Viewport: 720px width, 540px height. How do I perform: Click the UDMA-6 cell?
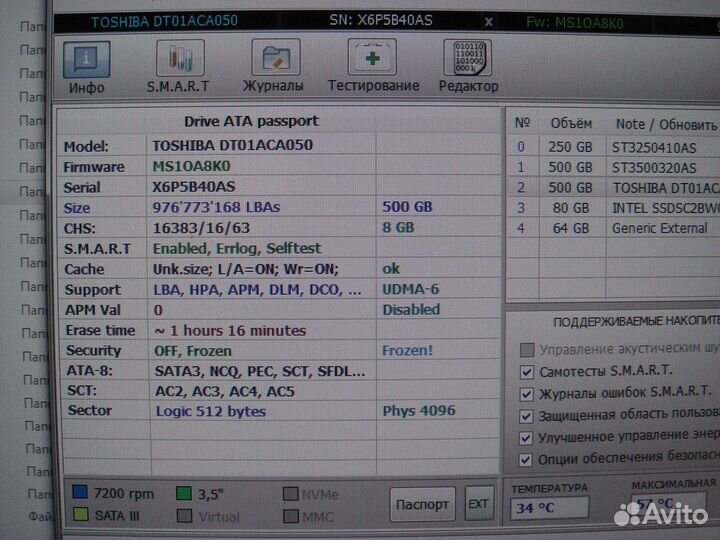click(x=411, y=289)
